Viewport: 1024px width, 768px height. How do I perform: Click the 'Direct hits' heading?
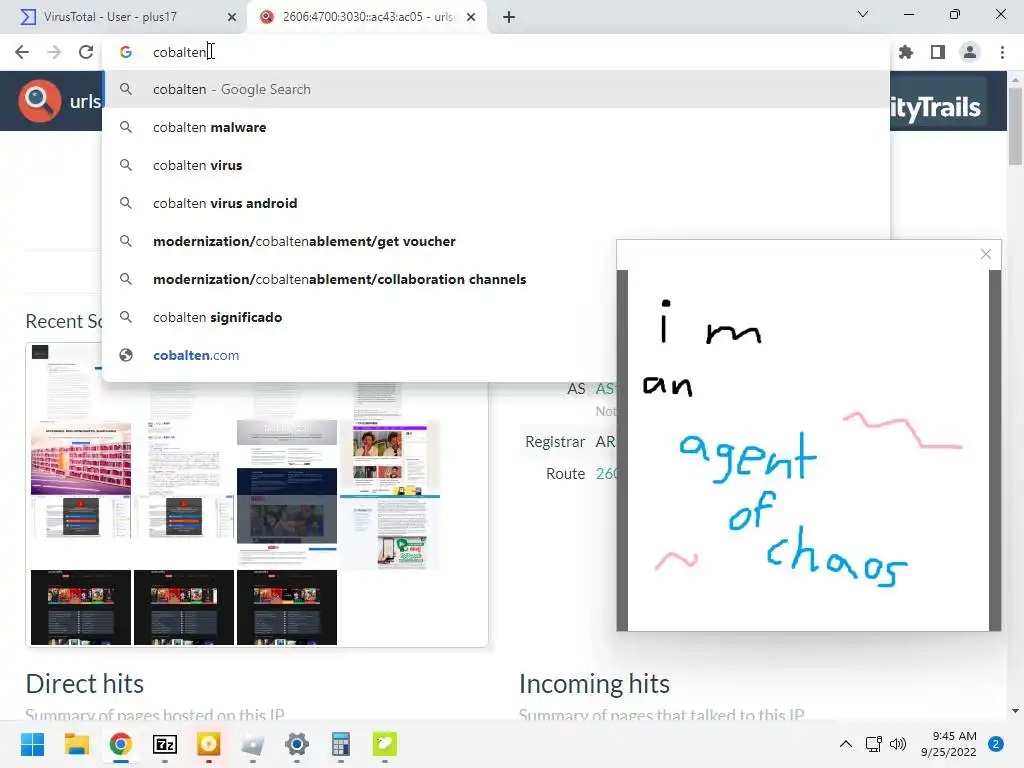85,684
